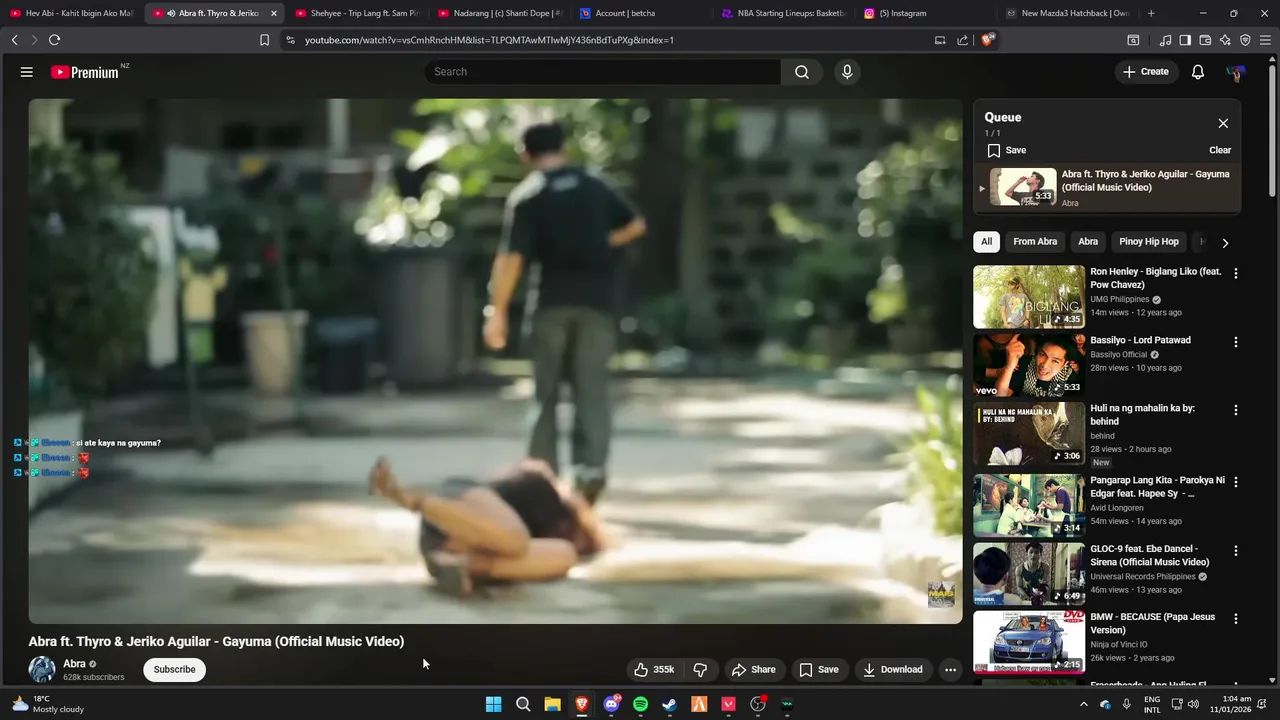Open File Explorer from the taskbar
The height and width of the screenshot is (720, 1280).
click(x=552, y=704)
